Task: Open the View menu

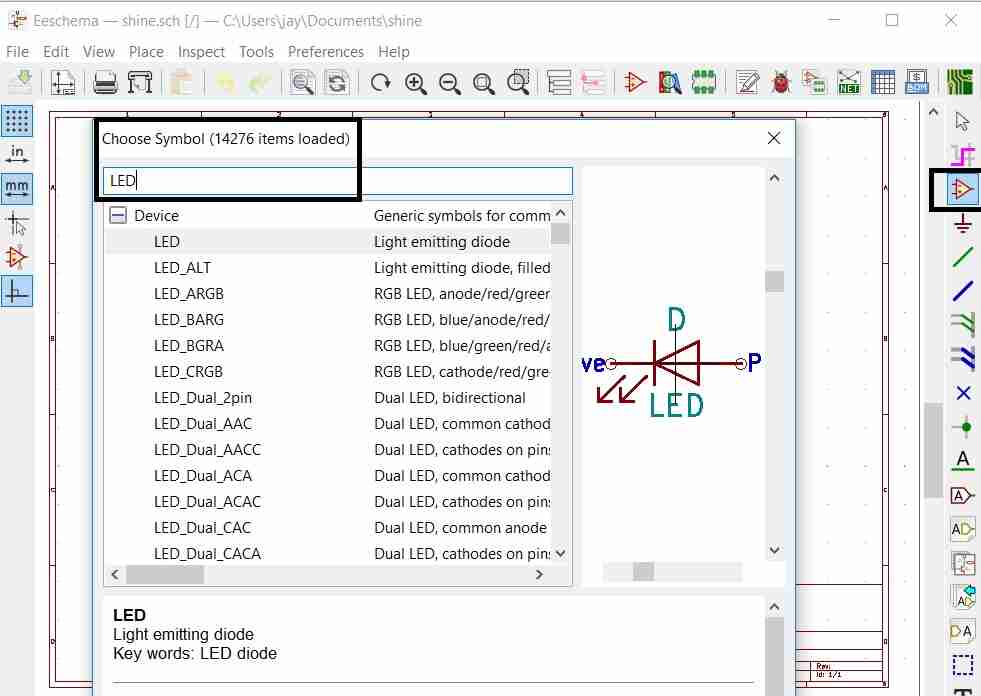Action: click(x=99, y=51)
